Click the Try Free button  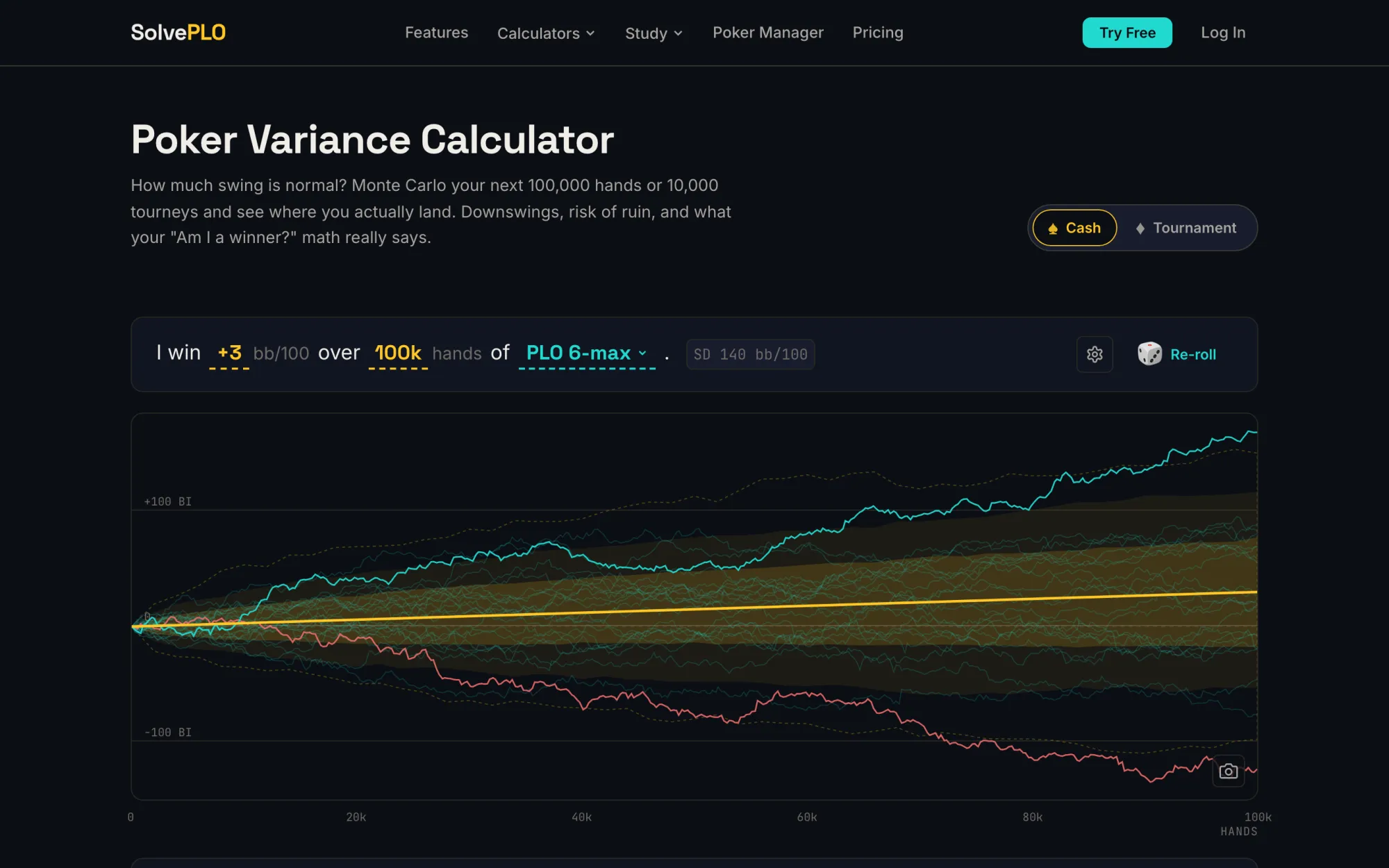tap(1127, 33)
